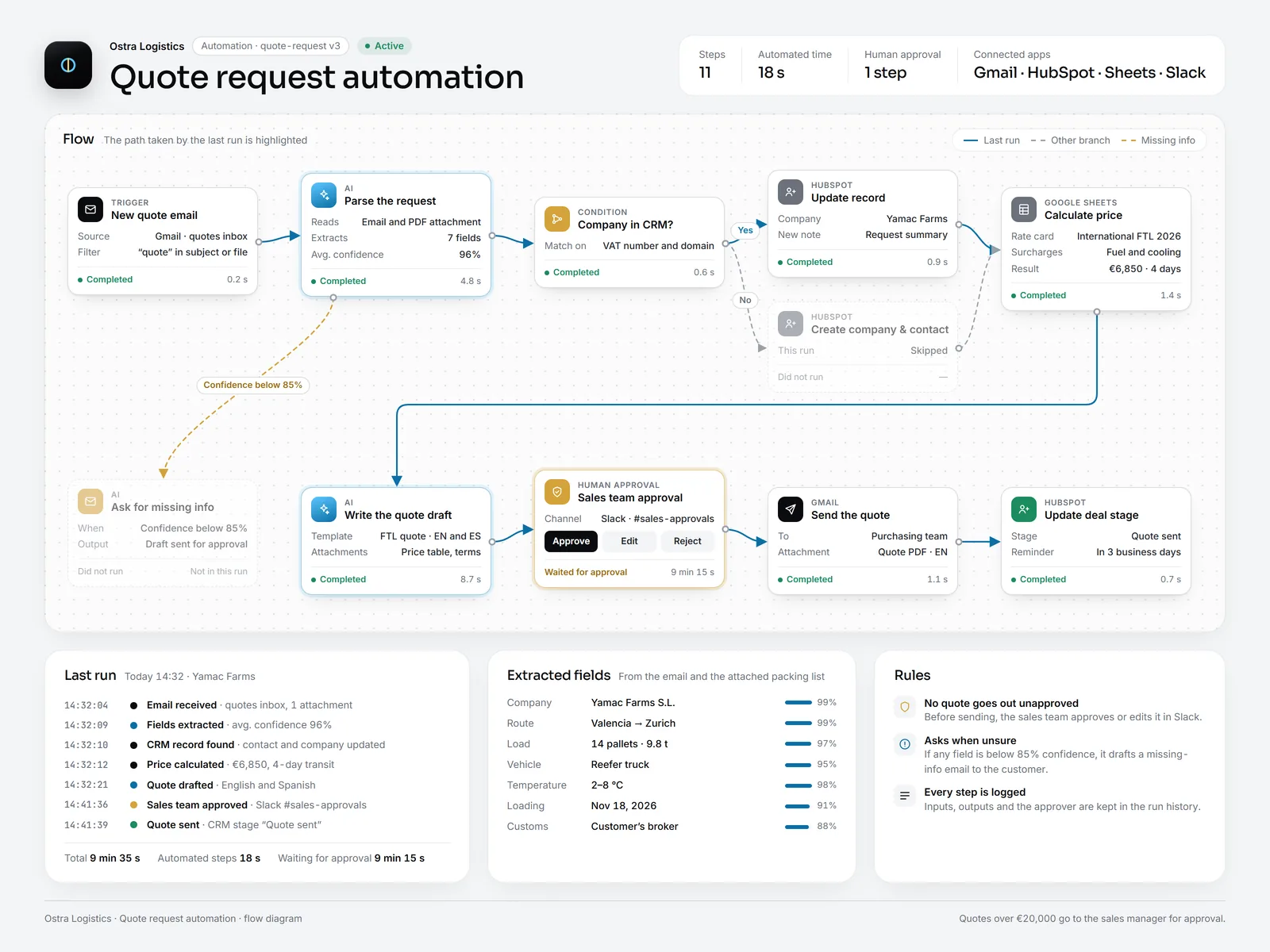Click the Yes branch label
Image resolution: width=1270 pixels, height=952 pixels.
pyautogui.click(x=745, y=230)
